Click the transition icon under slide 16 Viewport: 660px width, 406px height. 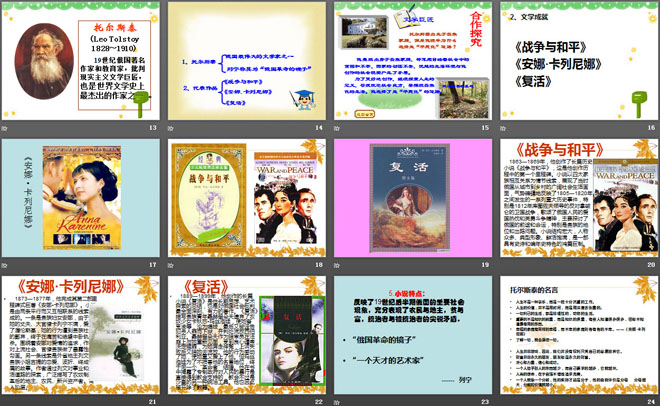tap(503, 128)
